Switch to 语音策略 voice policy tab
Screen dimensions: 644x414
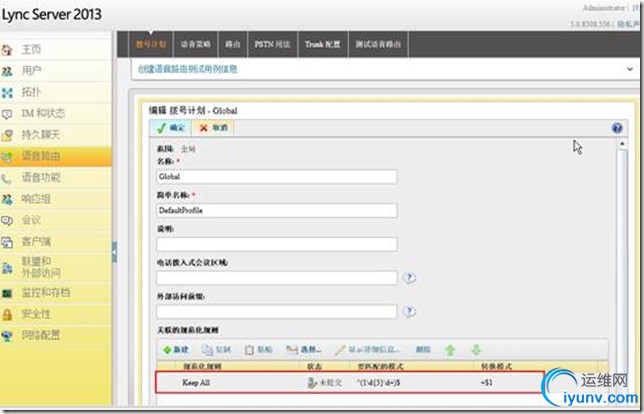coord(196,44)
